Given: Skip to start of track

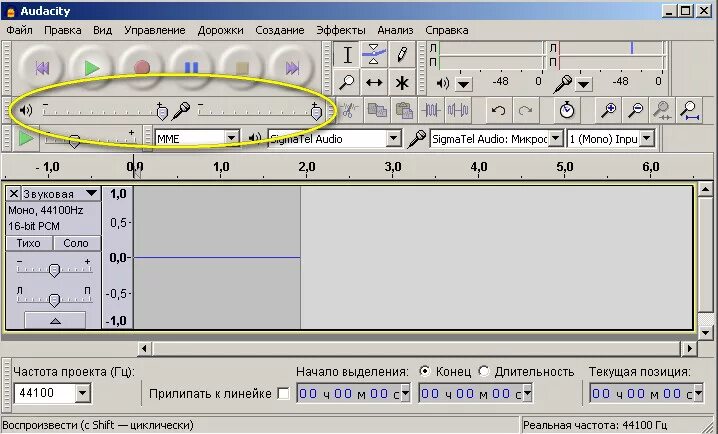Looking at the screenshot, I should [42, 68].
